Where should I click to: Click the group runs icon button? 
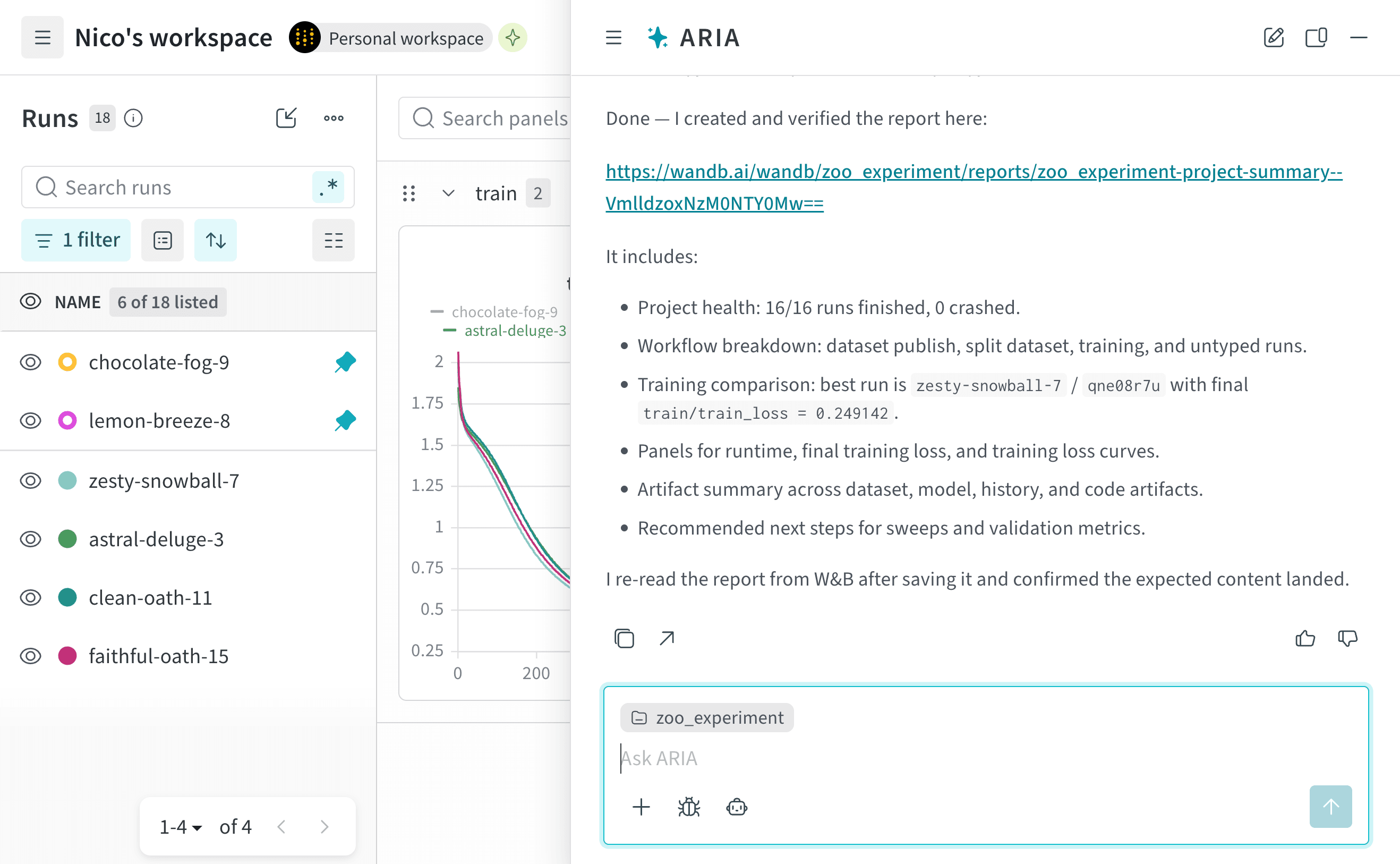[162, 240]
